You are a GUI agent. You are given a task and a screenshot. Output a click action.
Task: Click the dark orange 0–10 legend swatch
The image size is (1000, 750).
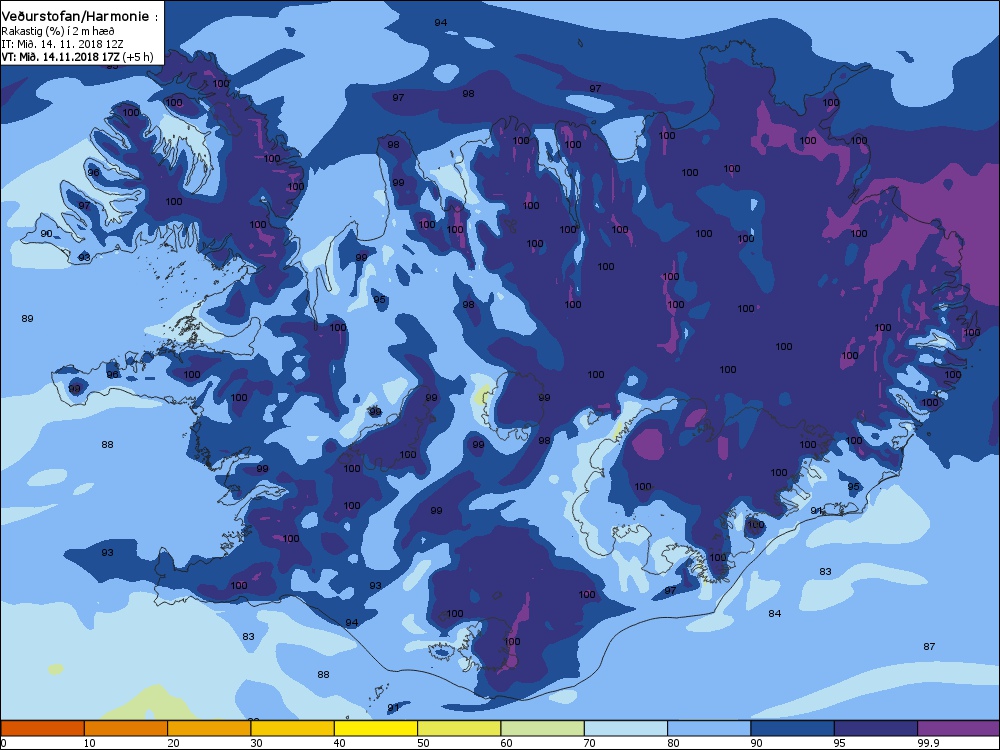[x=42, y=728]
